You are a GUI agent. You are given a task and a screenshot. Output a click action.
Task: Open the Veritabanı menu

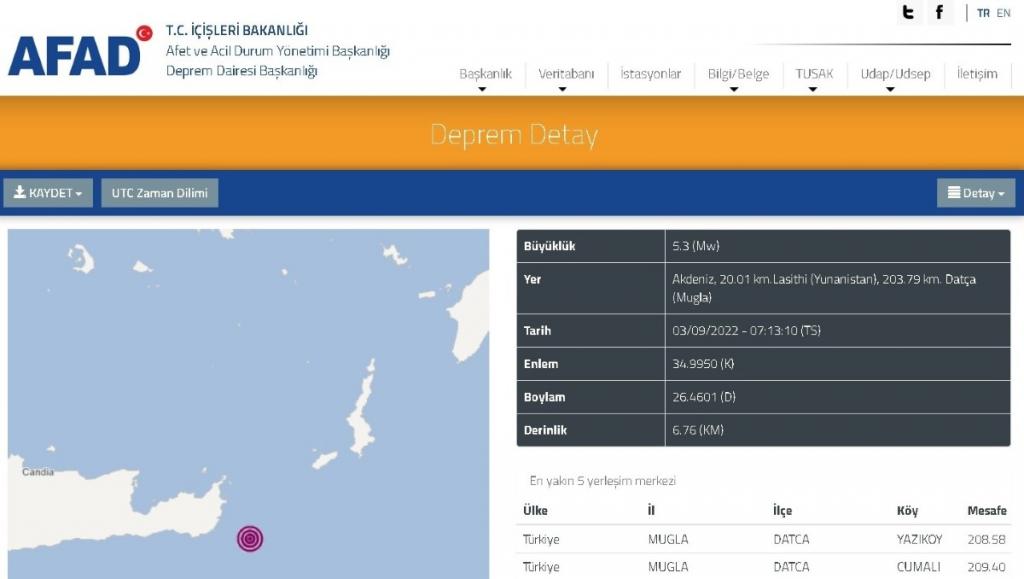[566, 74]
